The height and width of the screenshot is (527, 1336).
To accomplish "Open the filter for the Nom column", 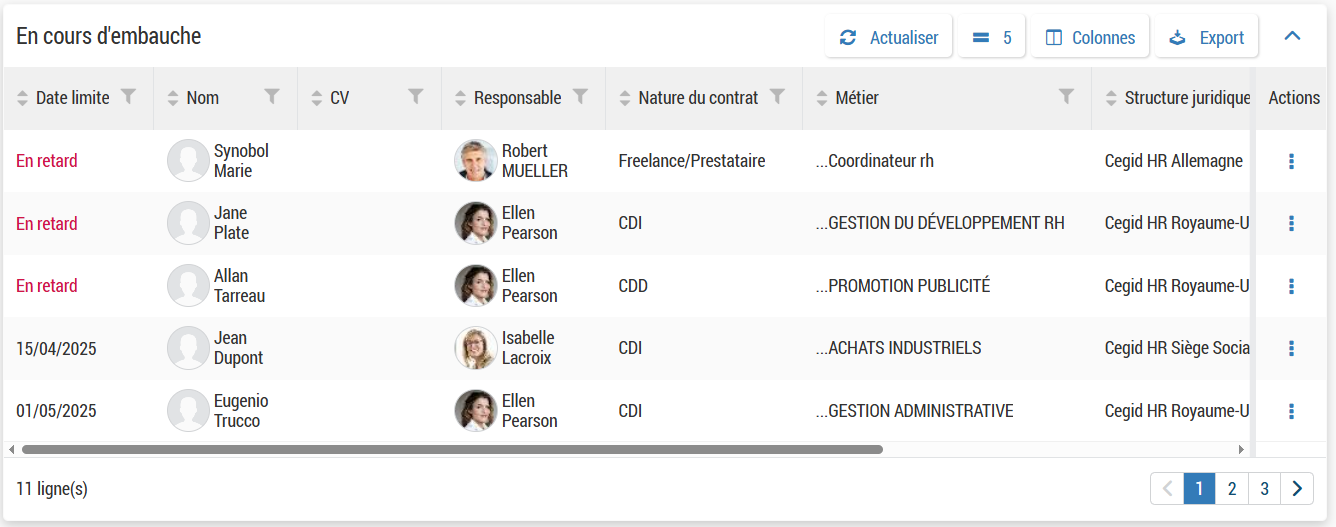I will pyautogui.click(x=272, y=96).
